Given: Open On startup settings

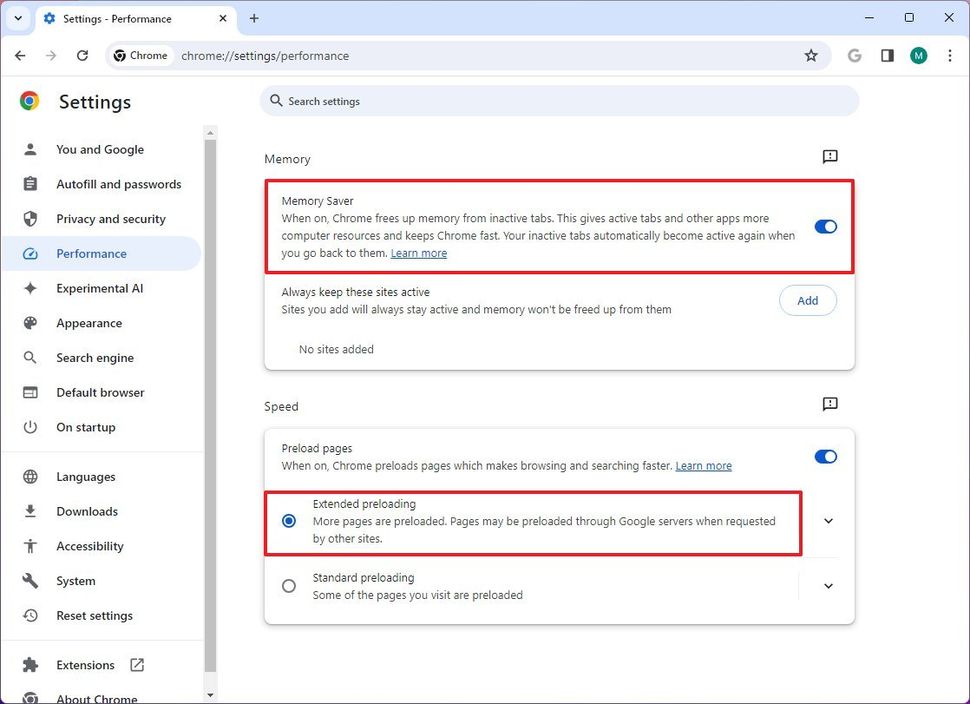Looking at the screenshot, I should [83, 427].
